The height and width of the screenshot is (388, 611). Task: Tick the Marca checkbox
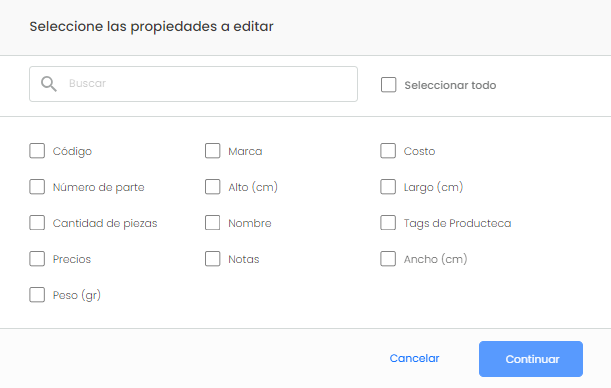(x=212, y=151)
